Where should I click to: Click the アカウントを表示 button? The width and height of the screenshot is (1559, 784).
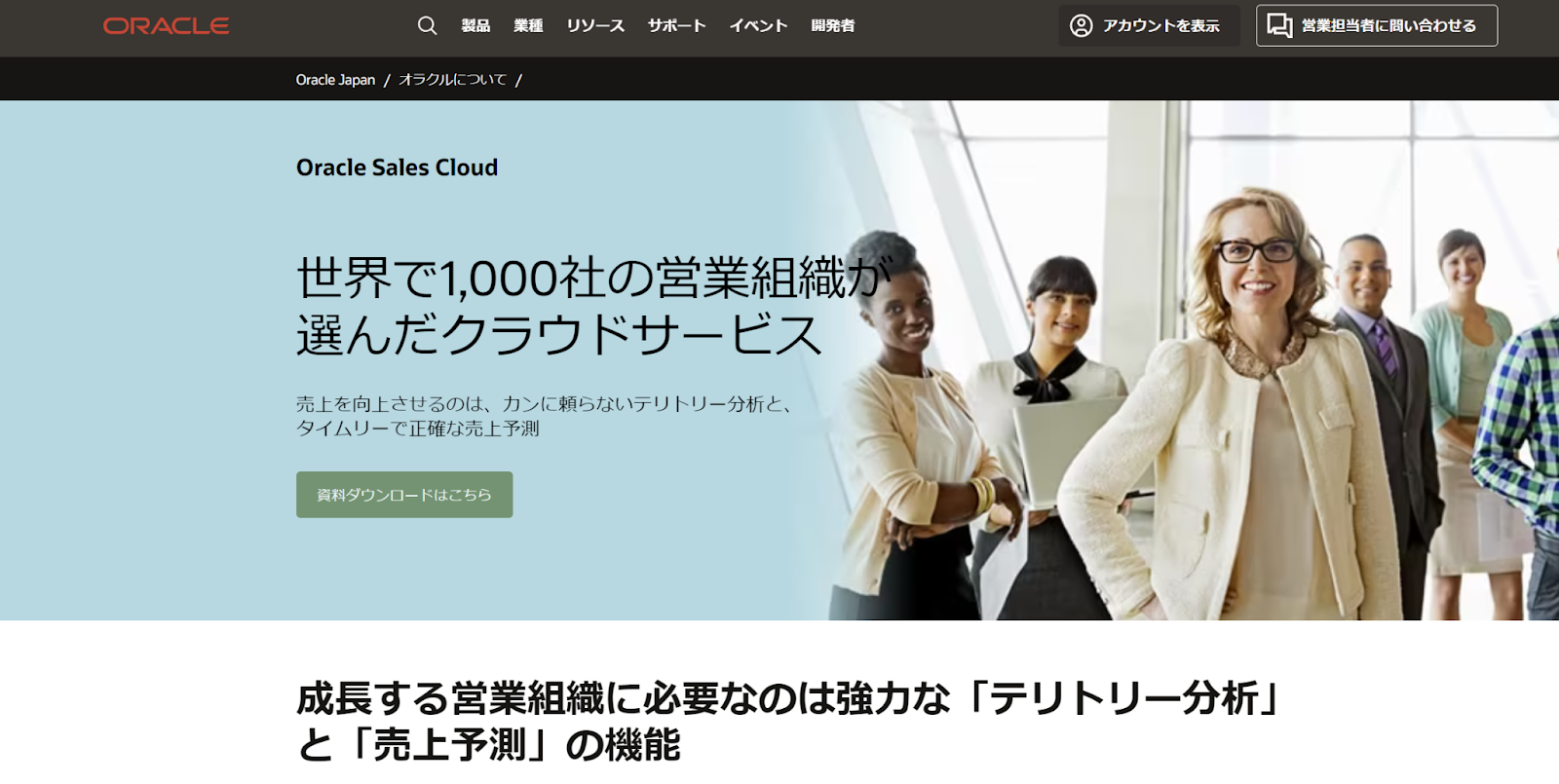1150,26
